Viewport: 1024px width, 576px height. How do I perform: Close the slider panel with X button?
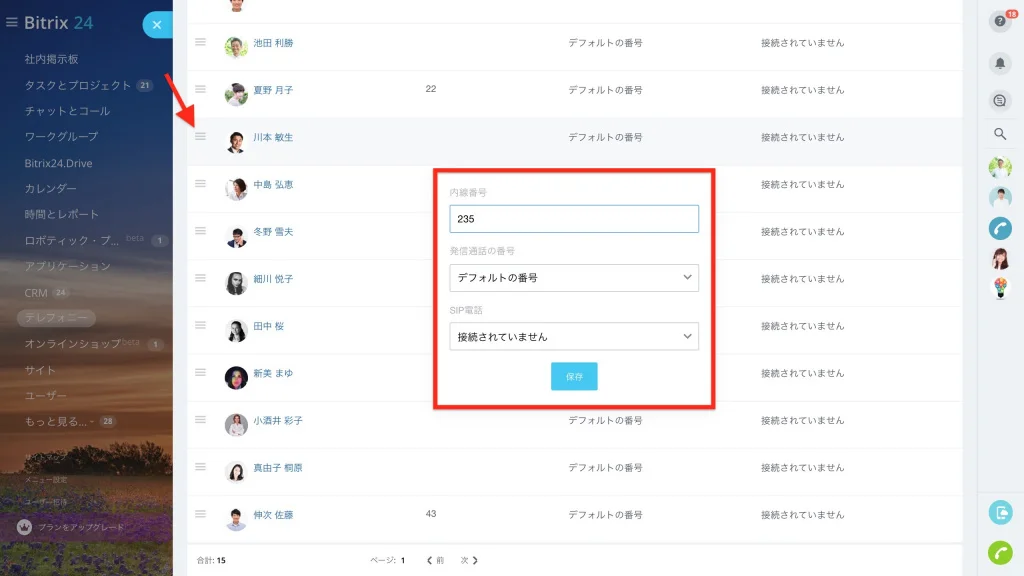pos(157,25)
